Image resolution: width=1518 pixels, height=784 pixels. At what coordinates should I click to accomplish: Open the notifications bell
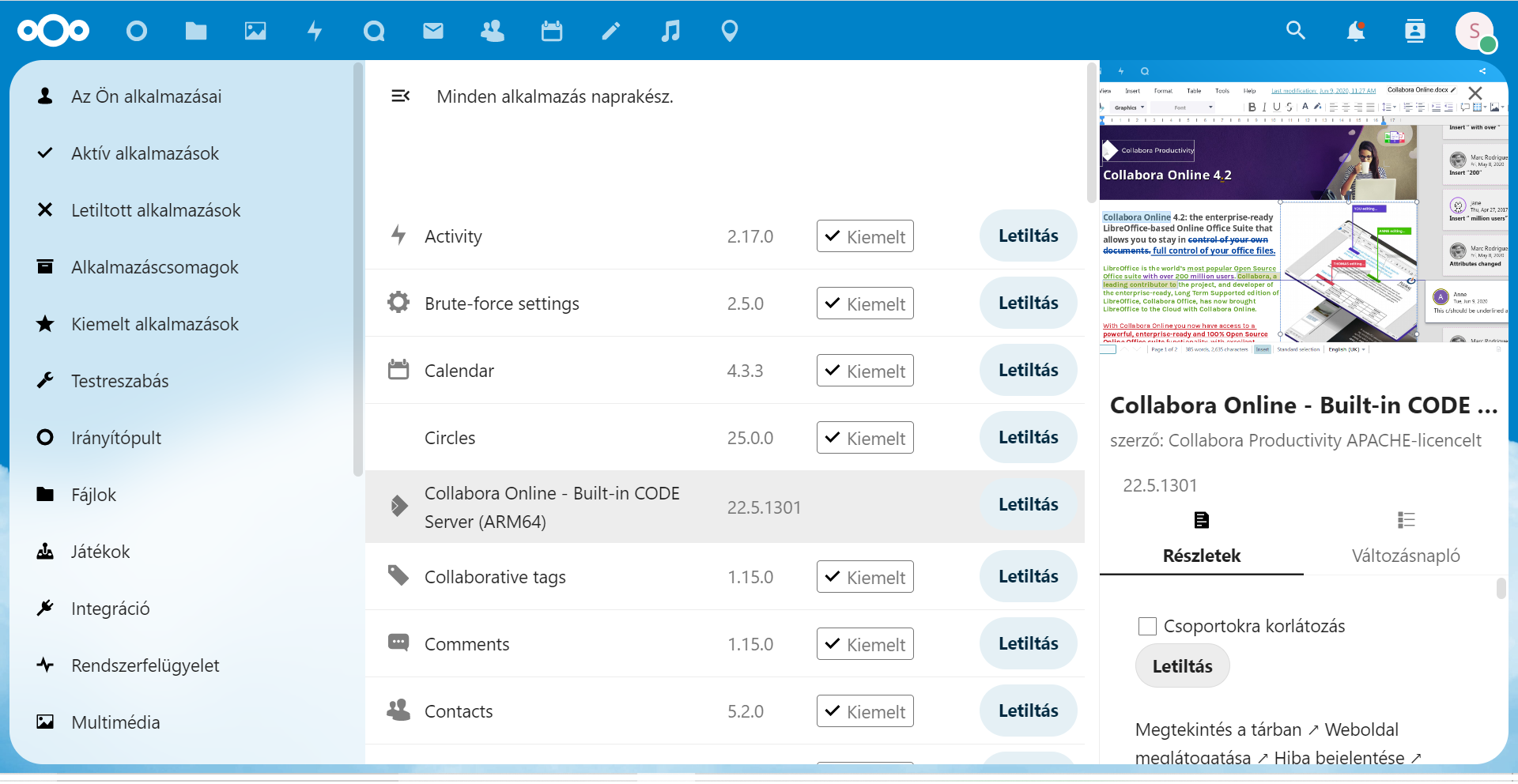click(1355, 31)
